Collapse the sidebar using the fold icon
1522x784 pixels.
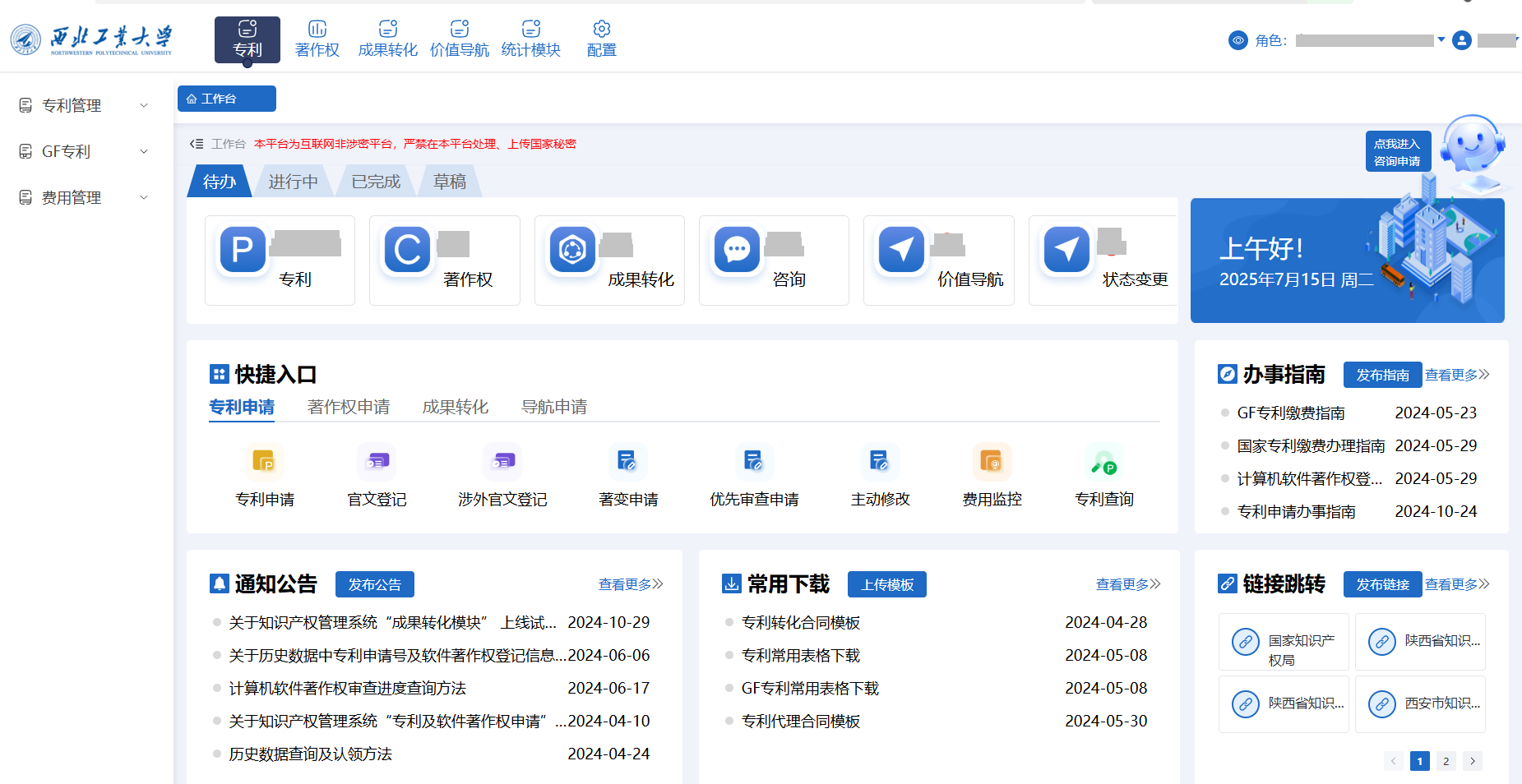pos(197,144)
